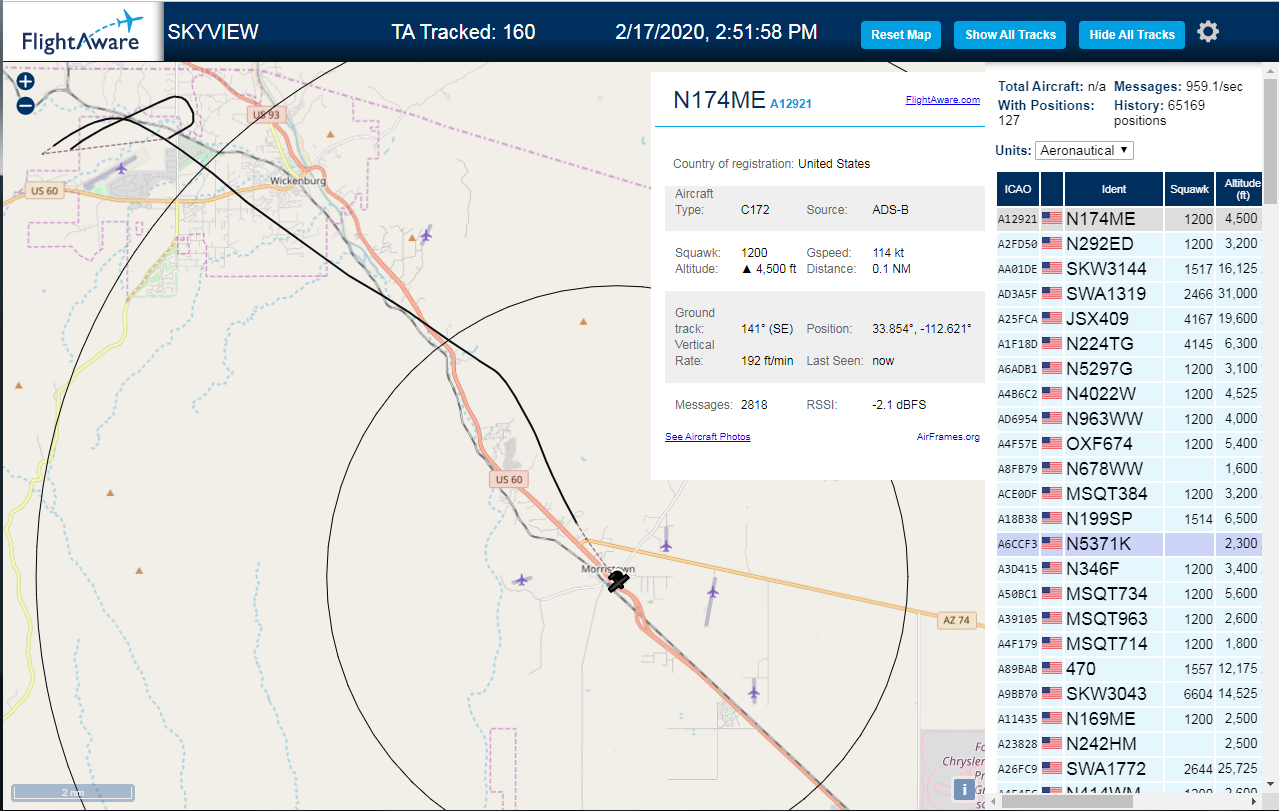Viewport: 1279px width, 811px height.
Task: Open FlightAware.com link in aircraft panel
Action: 943,99
